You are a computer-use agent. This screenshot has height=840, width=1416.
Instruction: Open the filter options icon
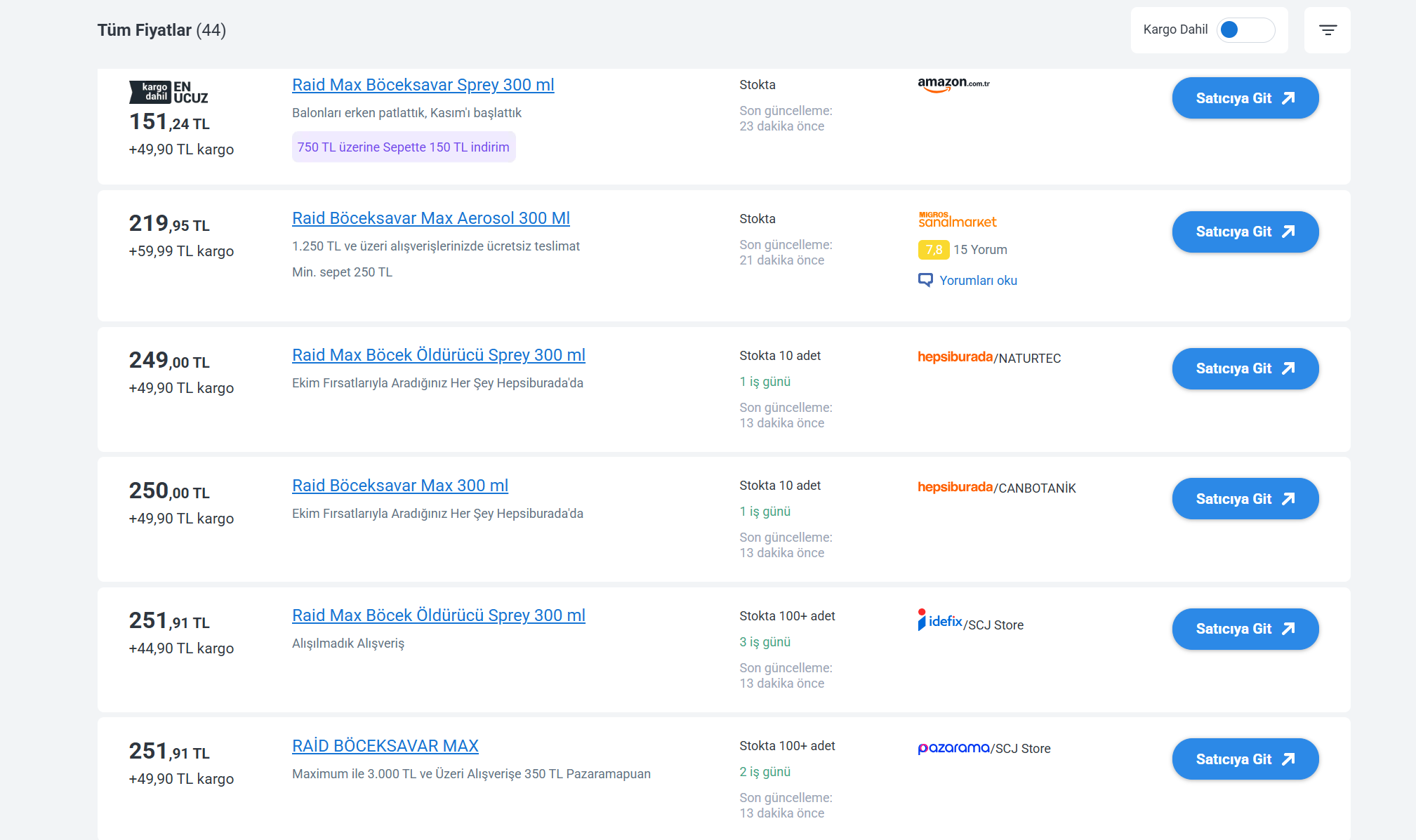pos(1327,30)
